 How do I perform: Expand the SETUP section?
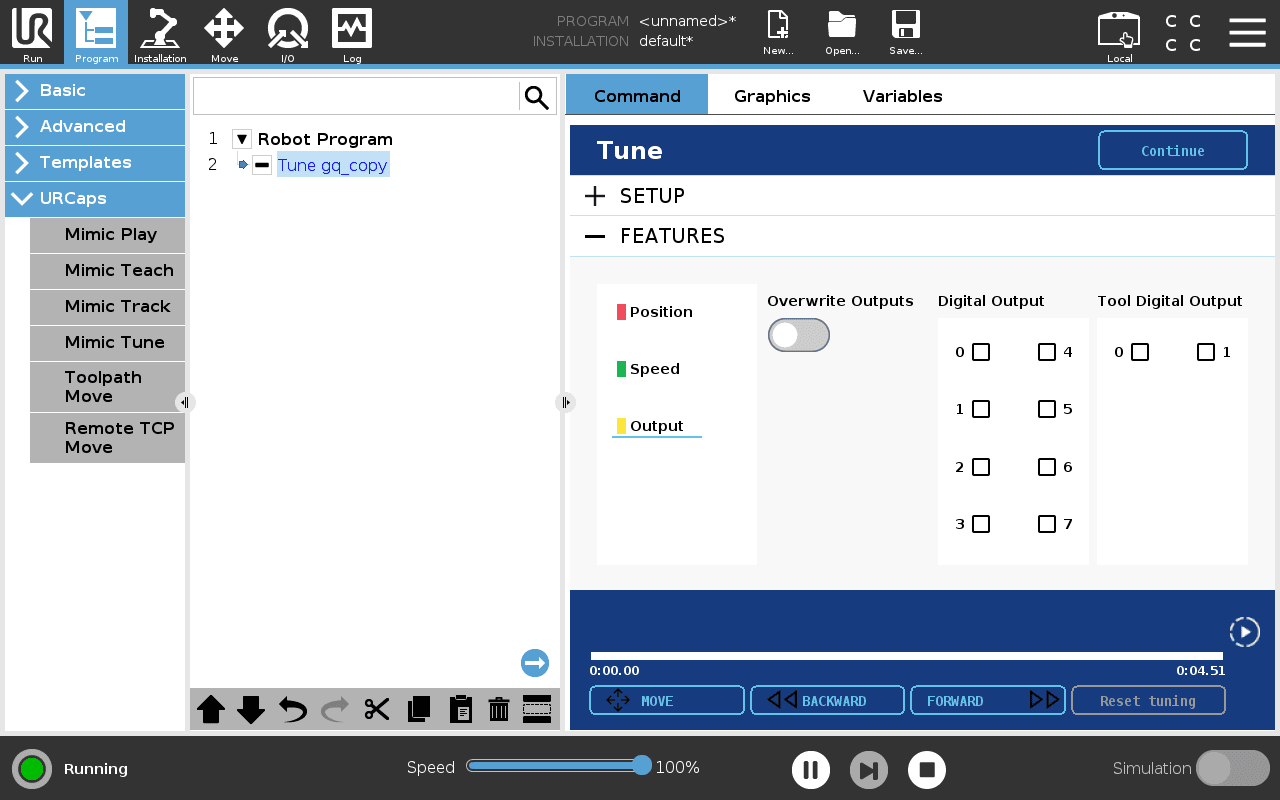click(x=595, y=196)
